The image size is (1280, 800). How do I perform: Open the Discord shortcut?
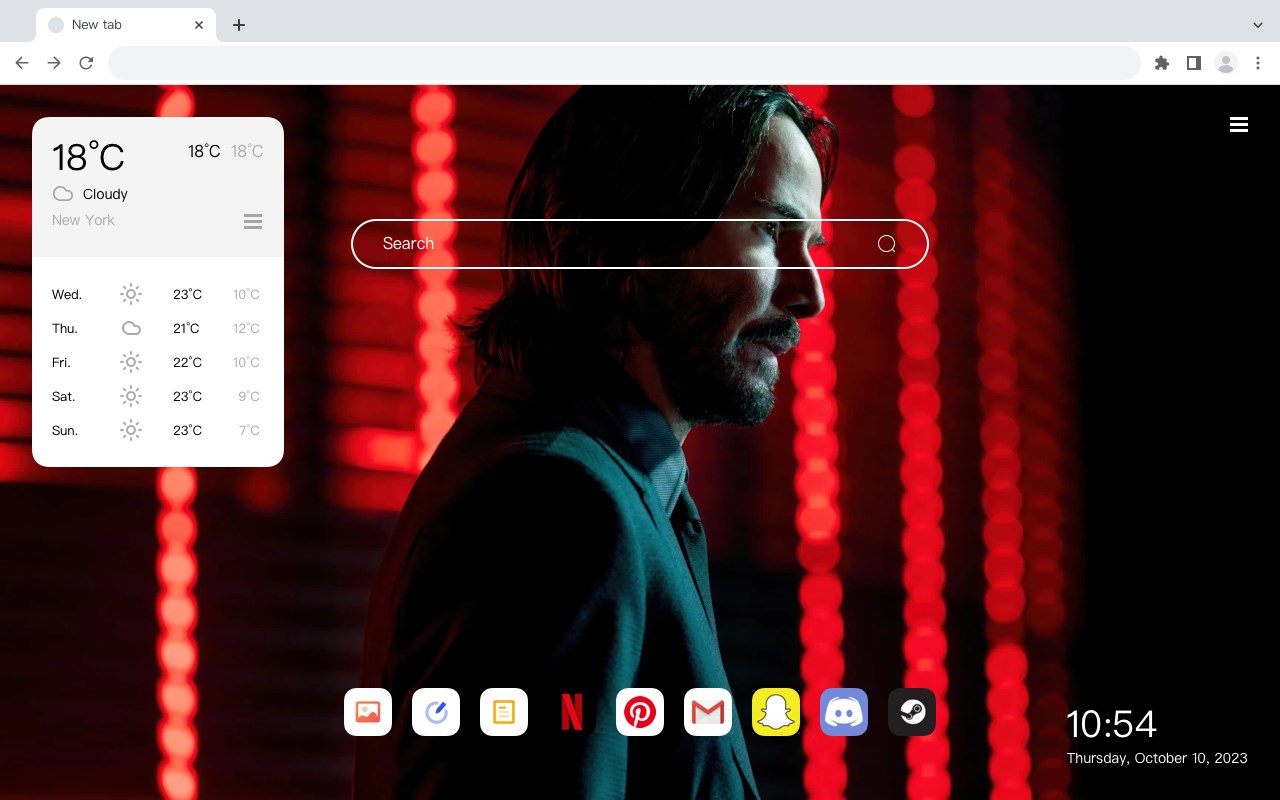(844, 712)
